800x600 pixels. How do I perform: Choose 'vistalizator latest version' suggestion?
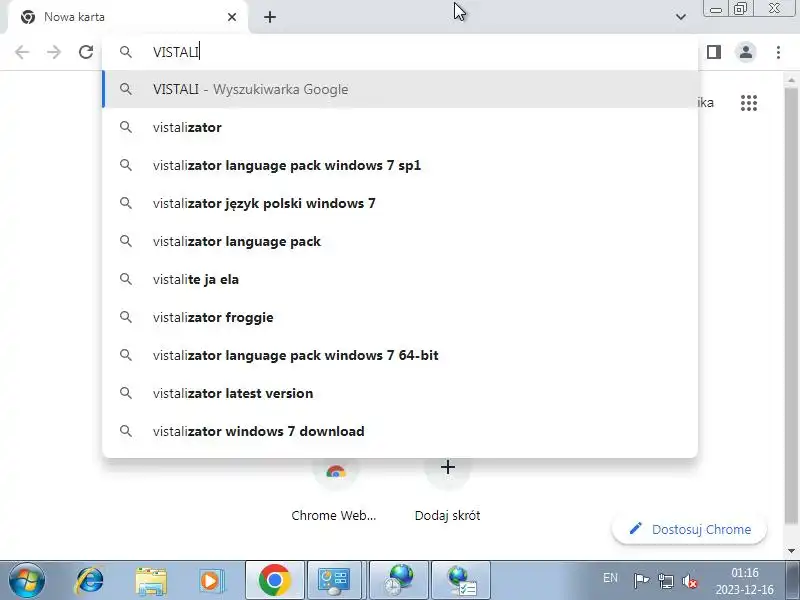[400, 393]
